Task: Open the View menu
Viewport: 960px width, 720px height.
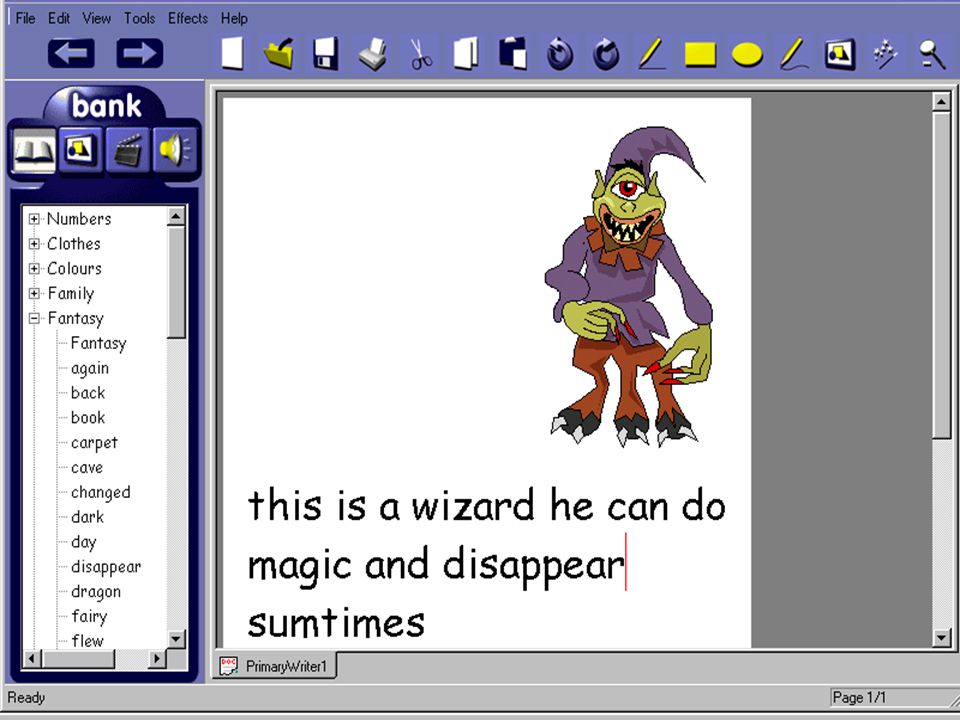Action: pyautogui.click(x=97, y=18)
